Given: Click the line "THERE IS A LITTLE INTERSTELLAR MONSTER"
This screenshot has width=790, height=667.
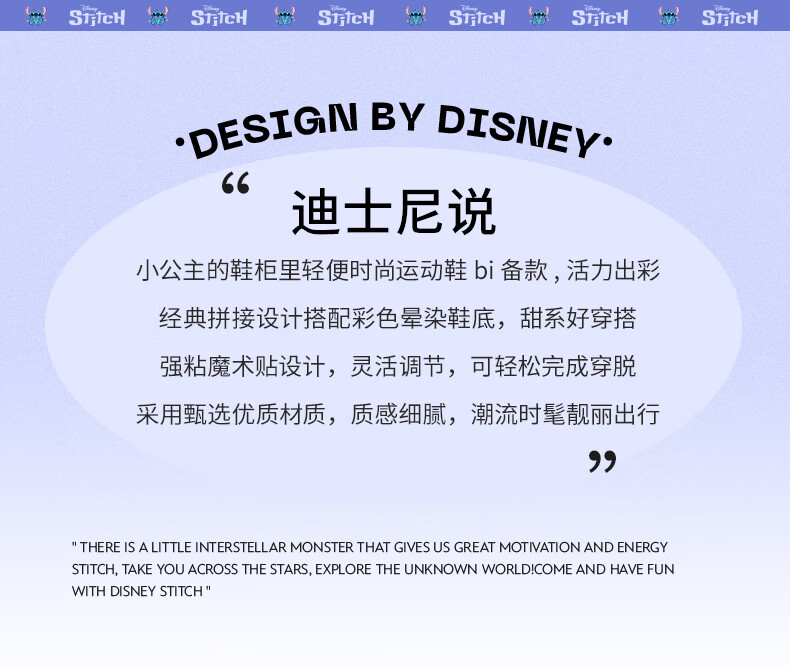Looking at the screenshot, I should (370, 547).
